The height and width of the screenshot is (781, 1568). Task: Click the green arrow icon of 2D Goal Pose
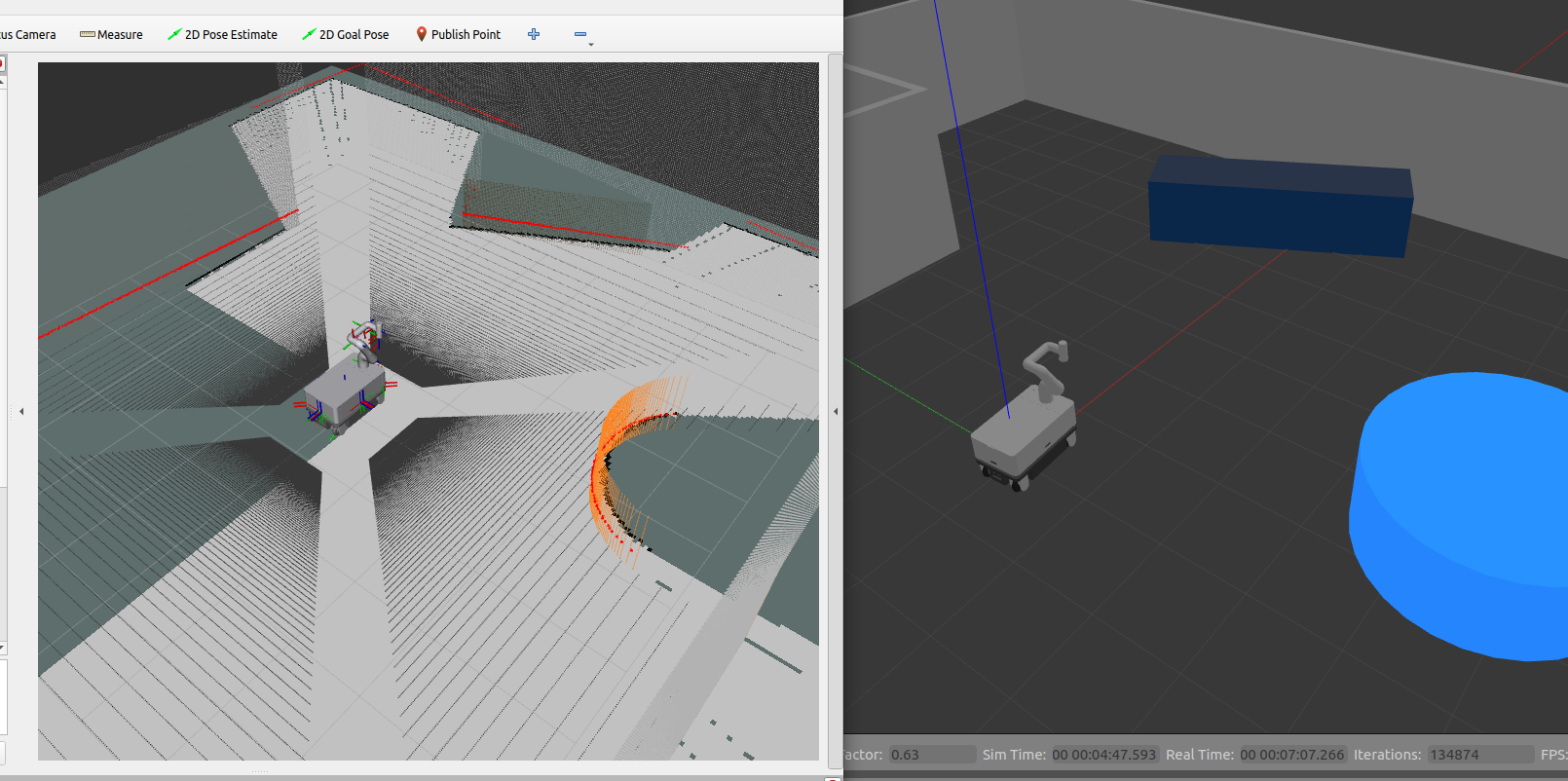[x=309, y=34]
